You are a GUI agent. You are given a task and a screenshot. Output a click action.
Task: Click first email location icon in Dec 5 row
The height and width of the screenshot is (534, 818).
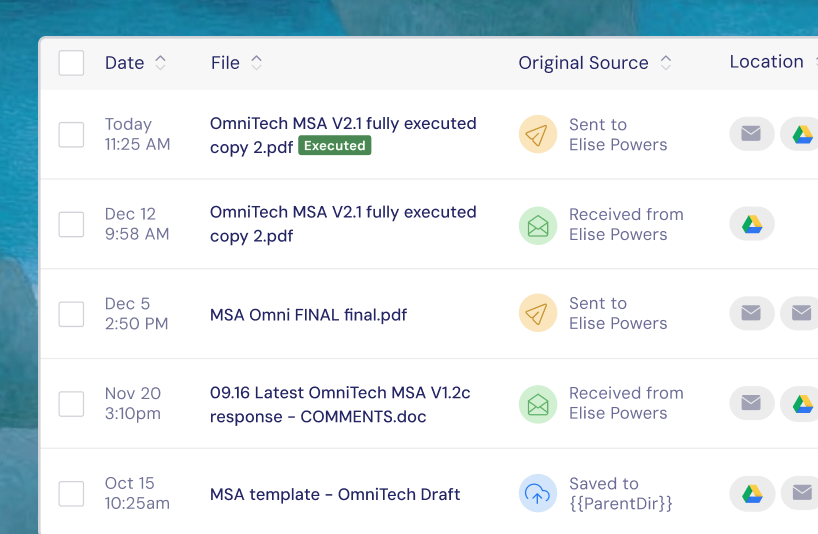751,313
